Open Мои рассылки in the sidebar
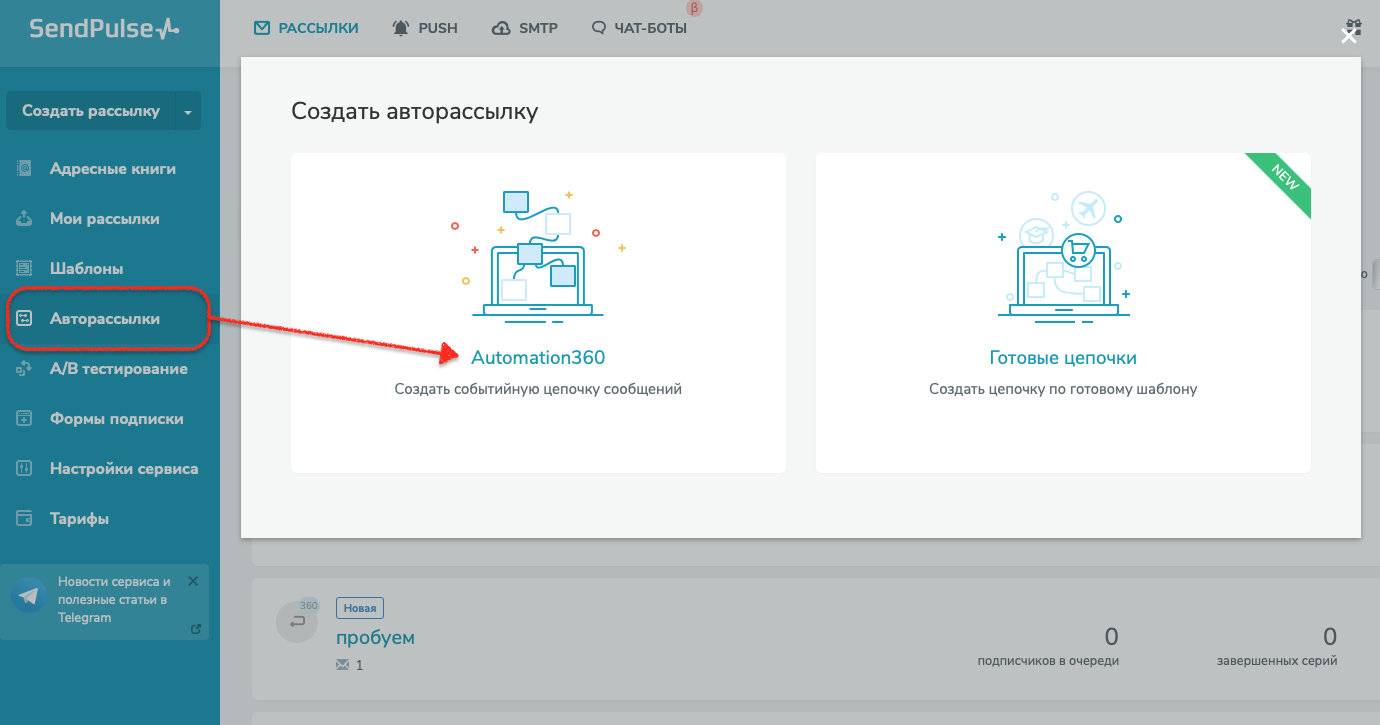This screenshot has width=1380, height=725. pos(105,219)
